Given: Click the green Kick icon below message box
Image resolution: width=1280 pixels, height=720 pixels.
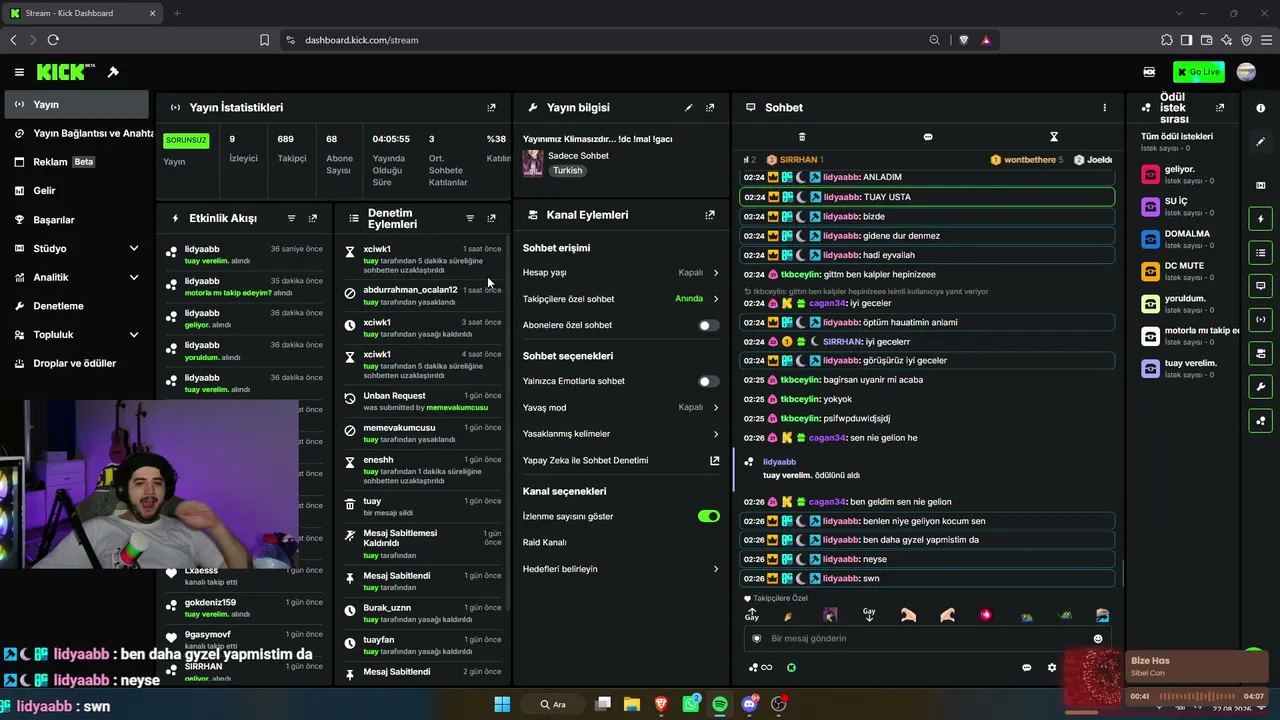Looking at the screenshot, I should pos(791,667).
